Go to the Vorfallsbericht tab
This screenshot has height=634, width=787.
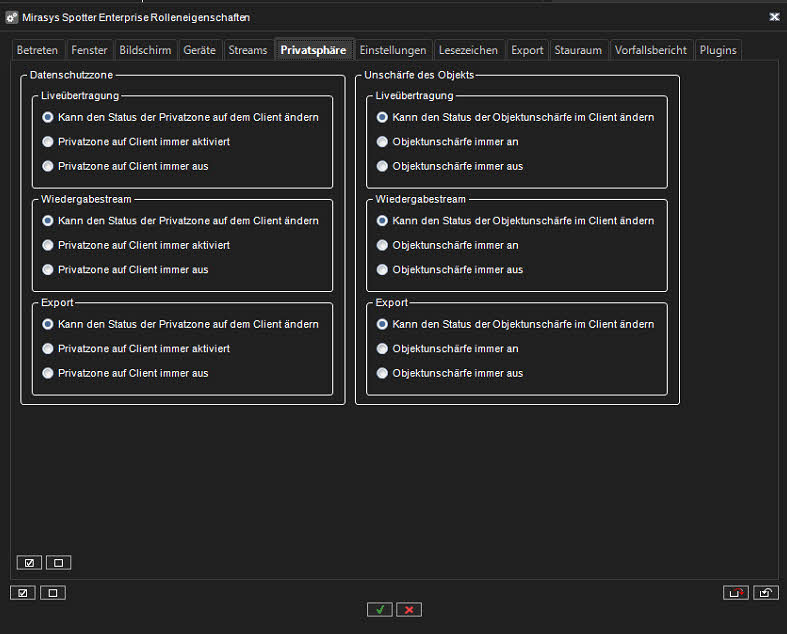point(650,50)
